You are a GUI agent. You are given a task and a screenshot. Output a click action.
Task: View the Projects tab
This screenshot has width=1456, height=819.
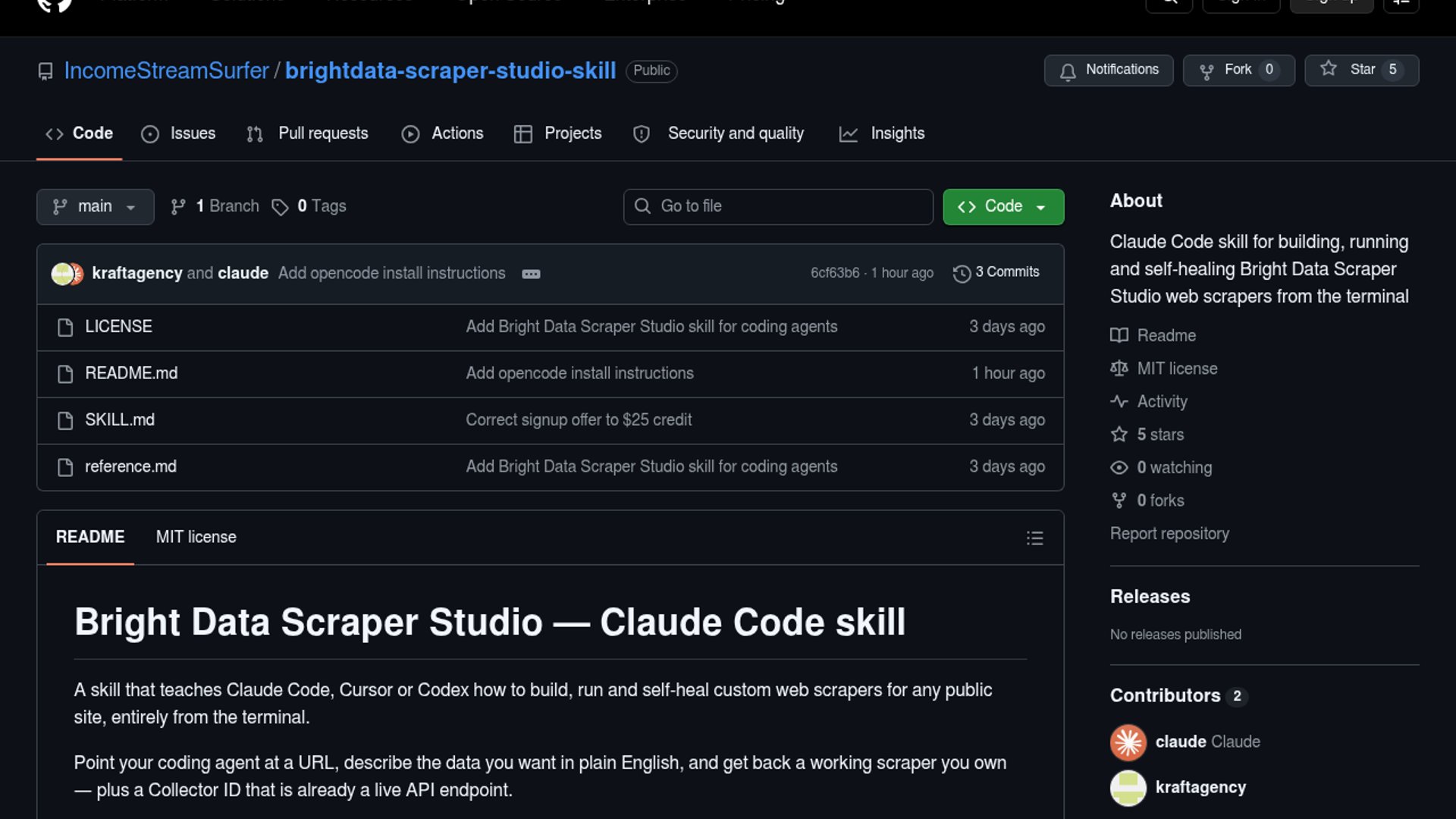pyautogui.click(x=558, y=133)
